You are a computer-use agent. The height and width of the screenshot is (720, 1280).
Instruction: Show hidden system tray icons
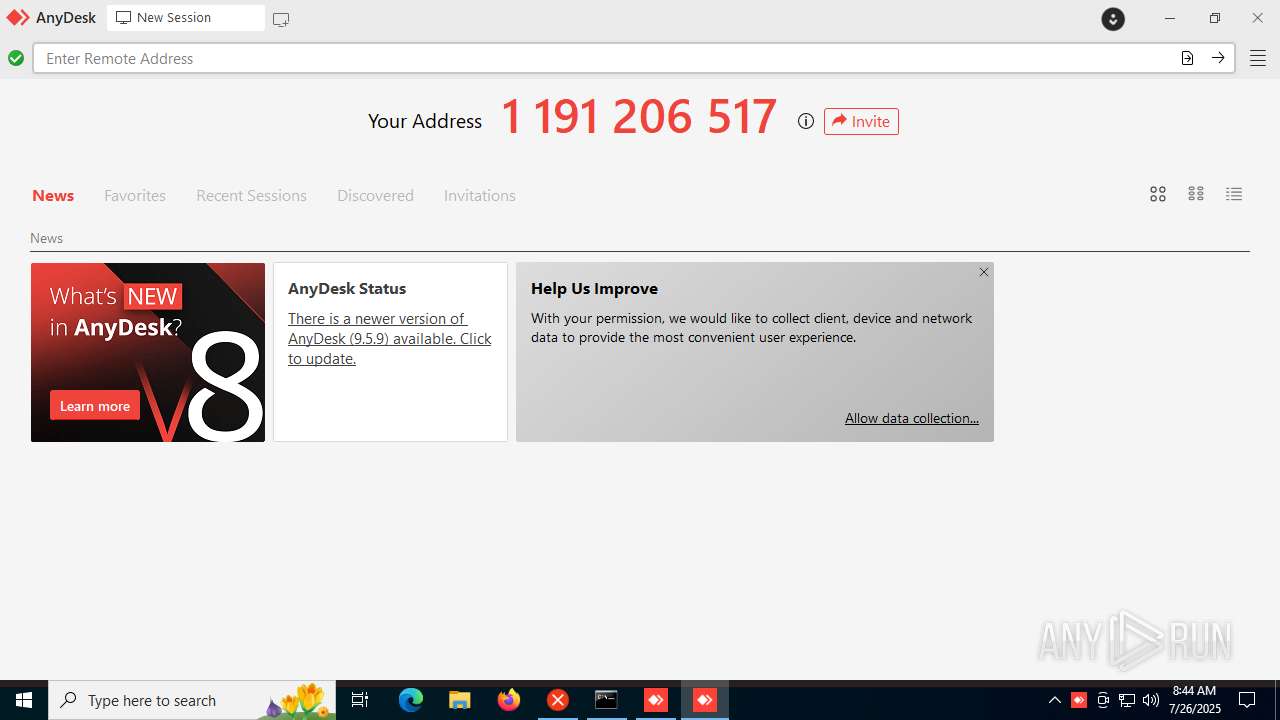click(1054, 700)
